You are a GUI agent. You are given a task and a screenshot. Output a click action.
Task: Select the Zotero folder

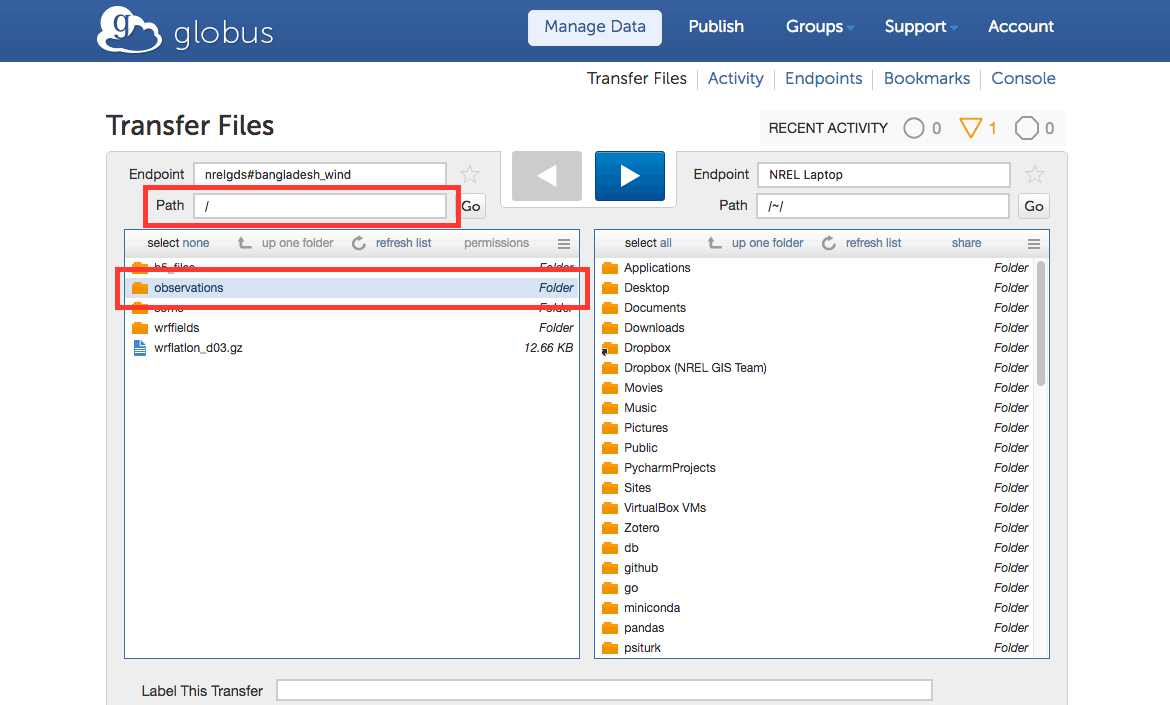coord(641,527)
